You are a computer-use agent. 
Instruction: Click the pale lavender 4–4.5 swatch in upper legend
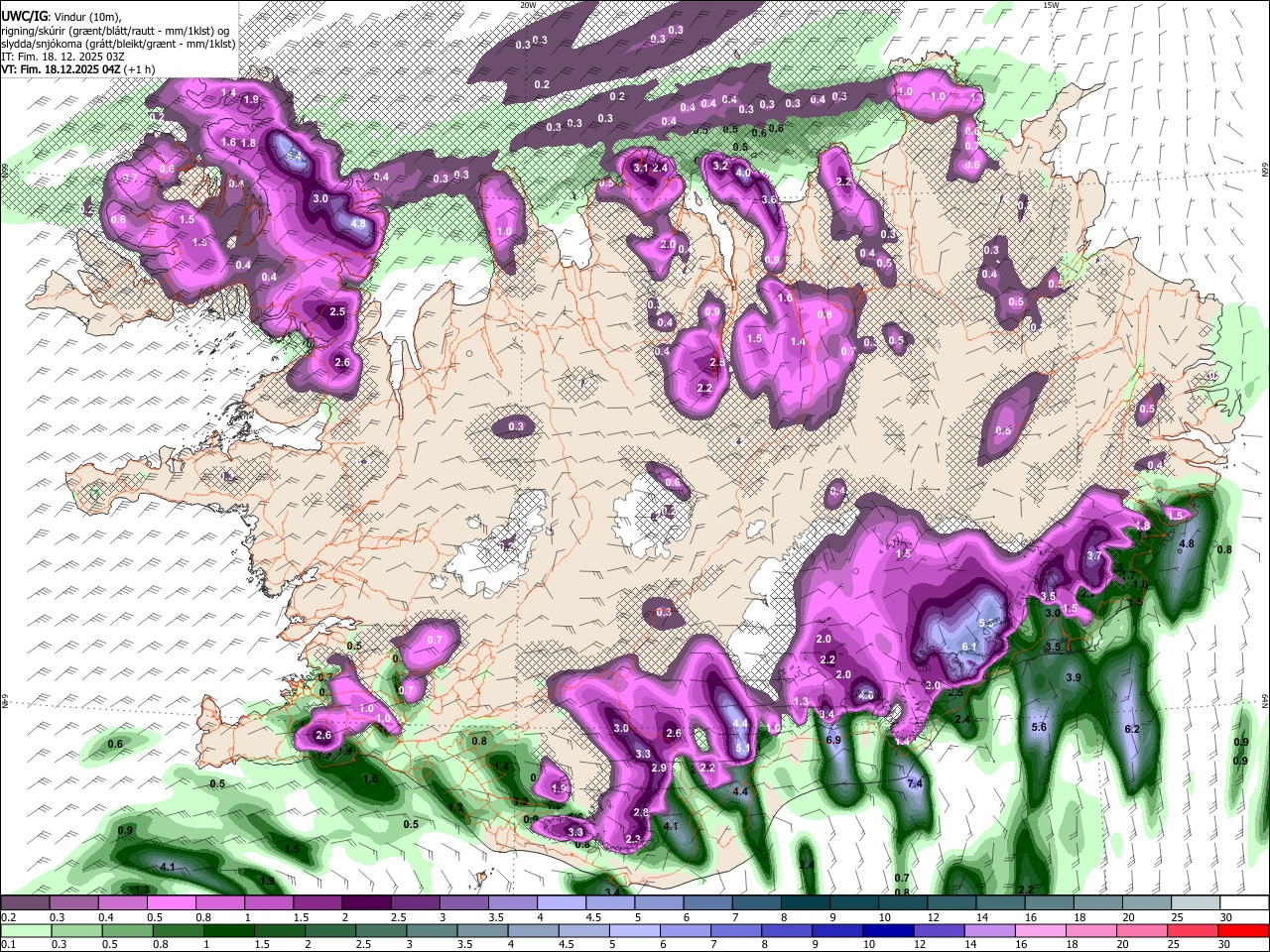tap(561, 903)
